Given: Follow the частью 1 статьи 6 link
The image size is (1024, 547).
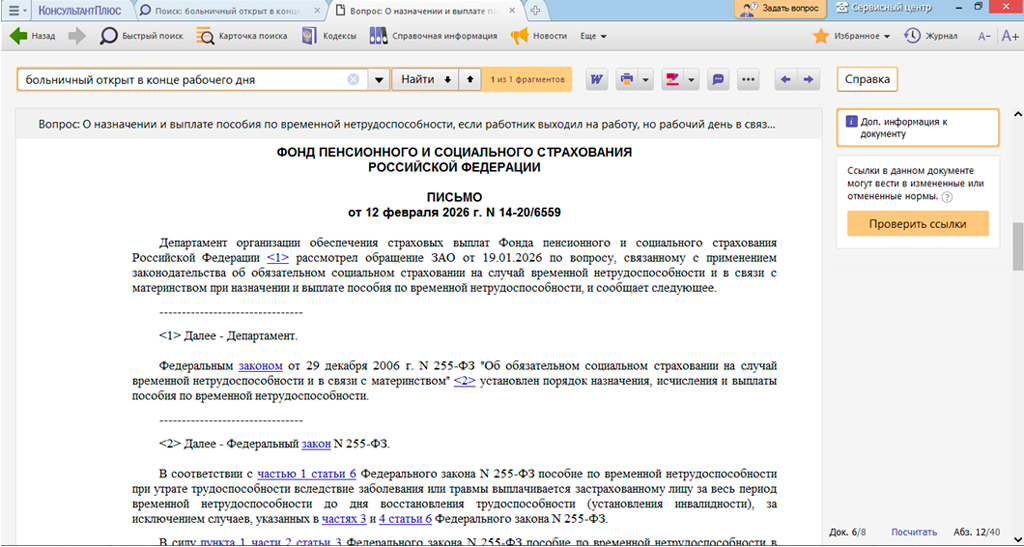Looking at the screenshot, I should click(307, 473).
